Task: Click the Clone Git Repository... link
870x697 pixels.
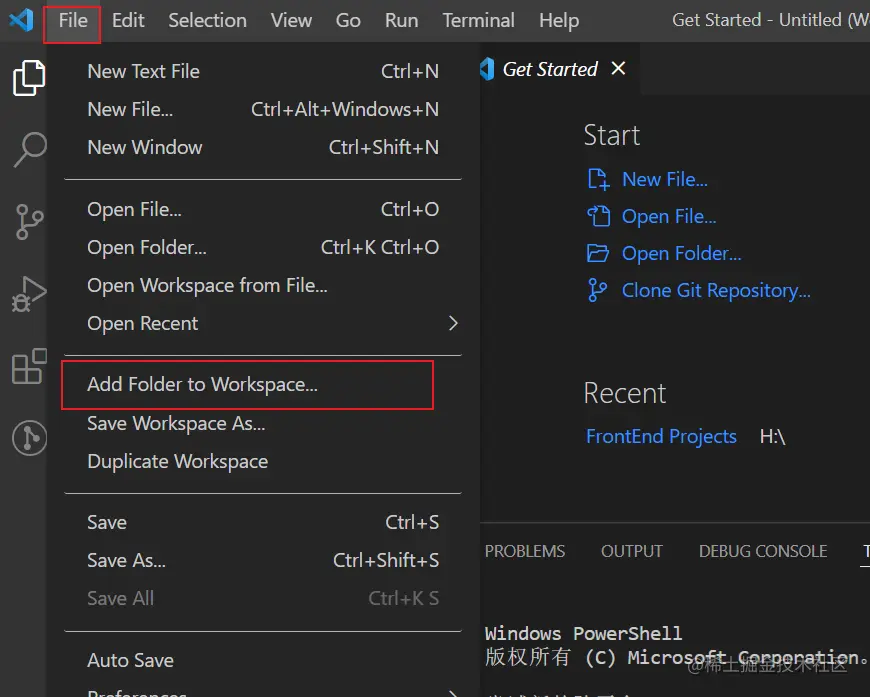Action: point(716,290)
